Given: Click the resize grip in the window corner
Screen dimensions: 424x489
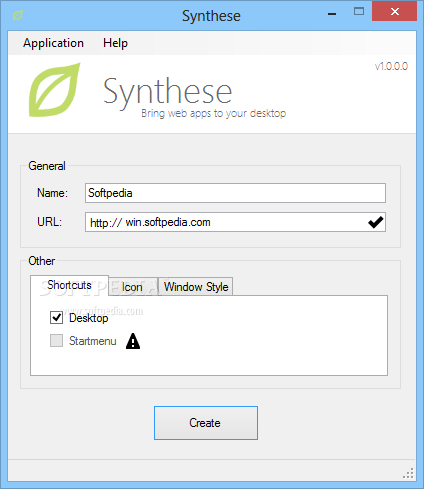Looking at the screenshot, I should coord(408,473).
